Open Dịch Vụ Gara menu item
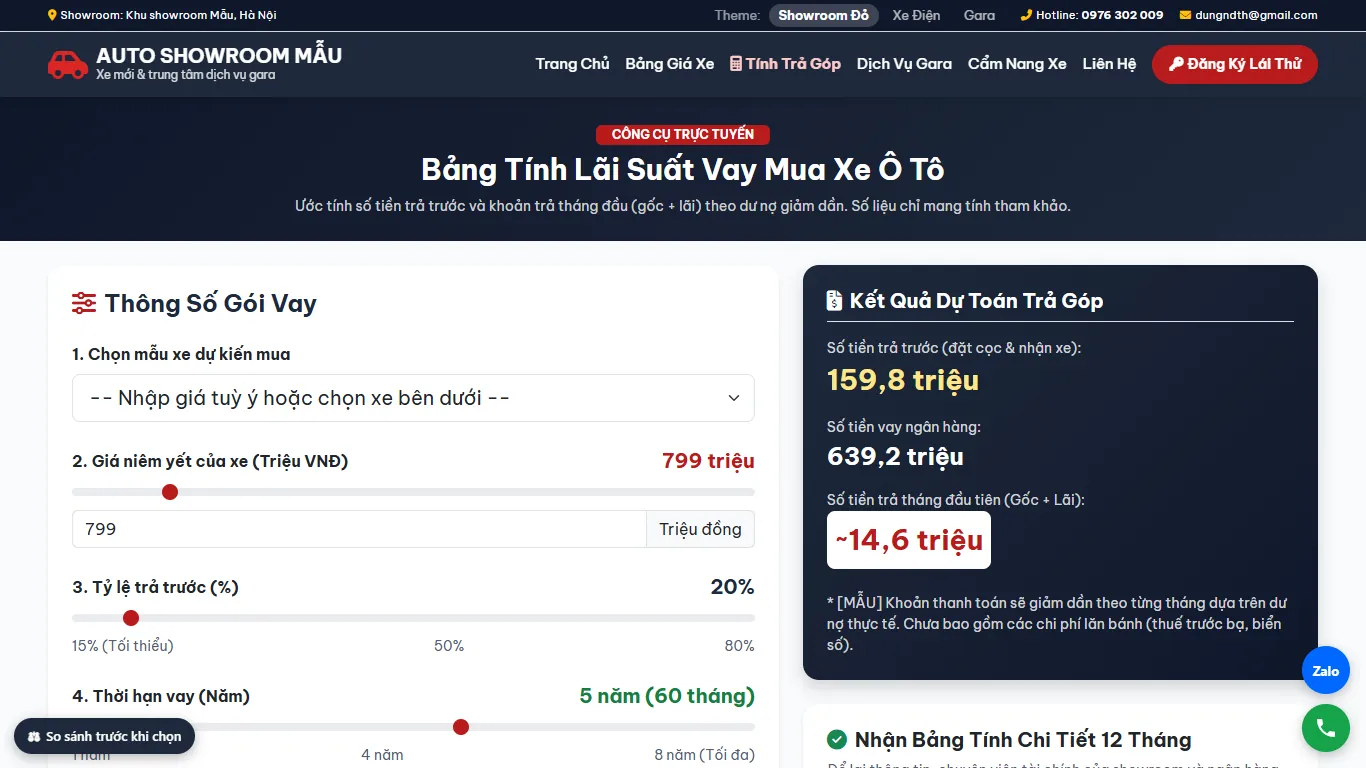 point(904,64)
